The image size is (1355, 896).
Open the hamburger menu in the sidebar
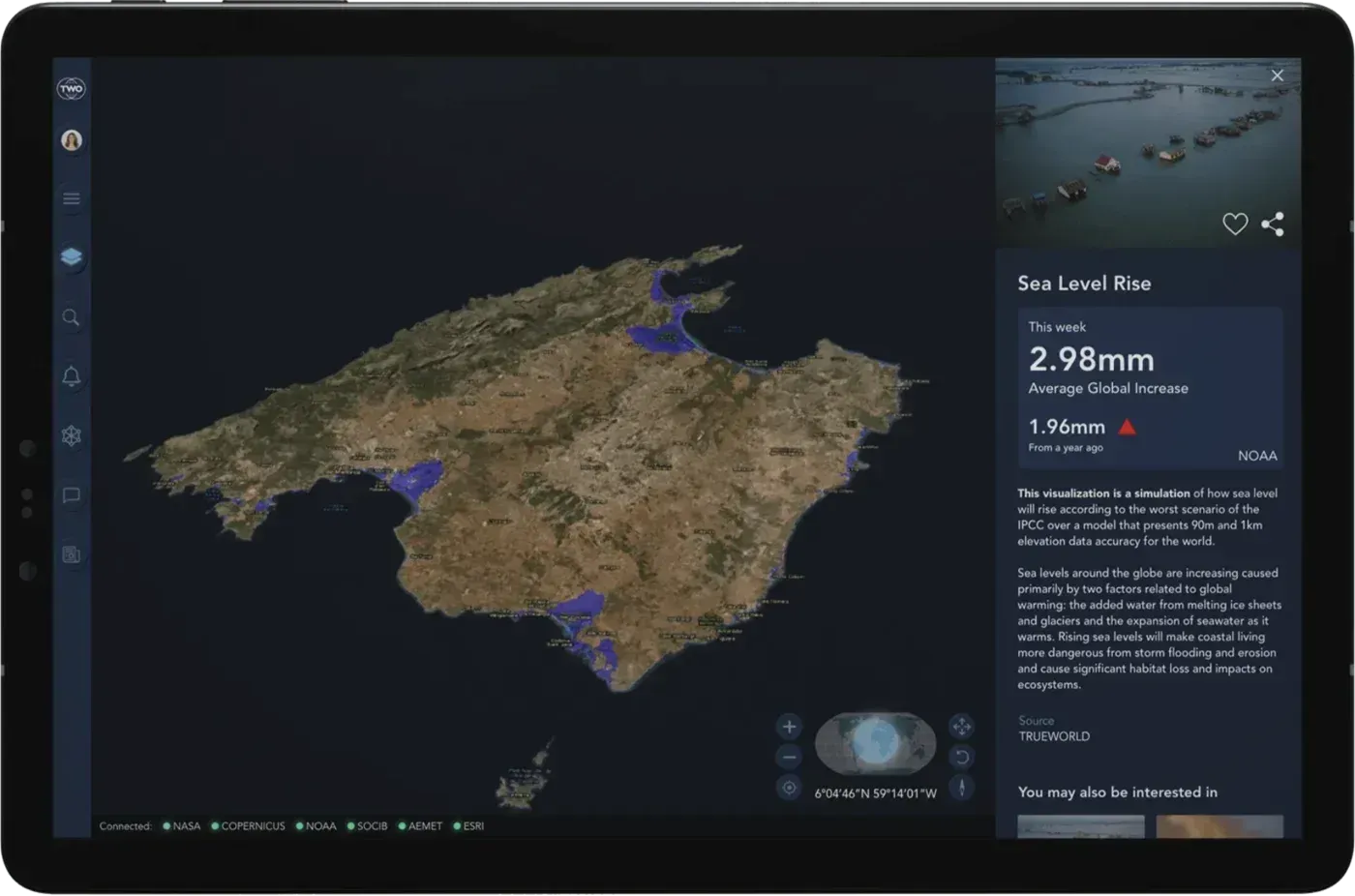(x=72, y=198)
